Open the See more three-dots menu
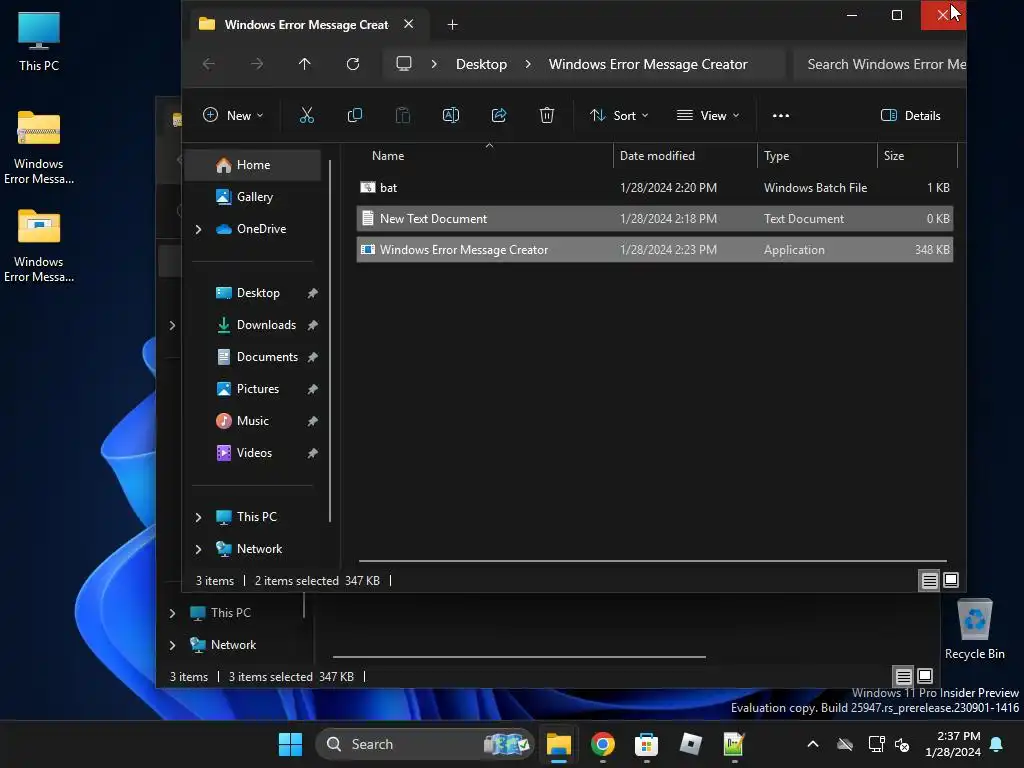This screenshot has height=768, width=1024. (x=780, y=116)
